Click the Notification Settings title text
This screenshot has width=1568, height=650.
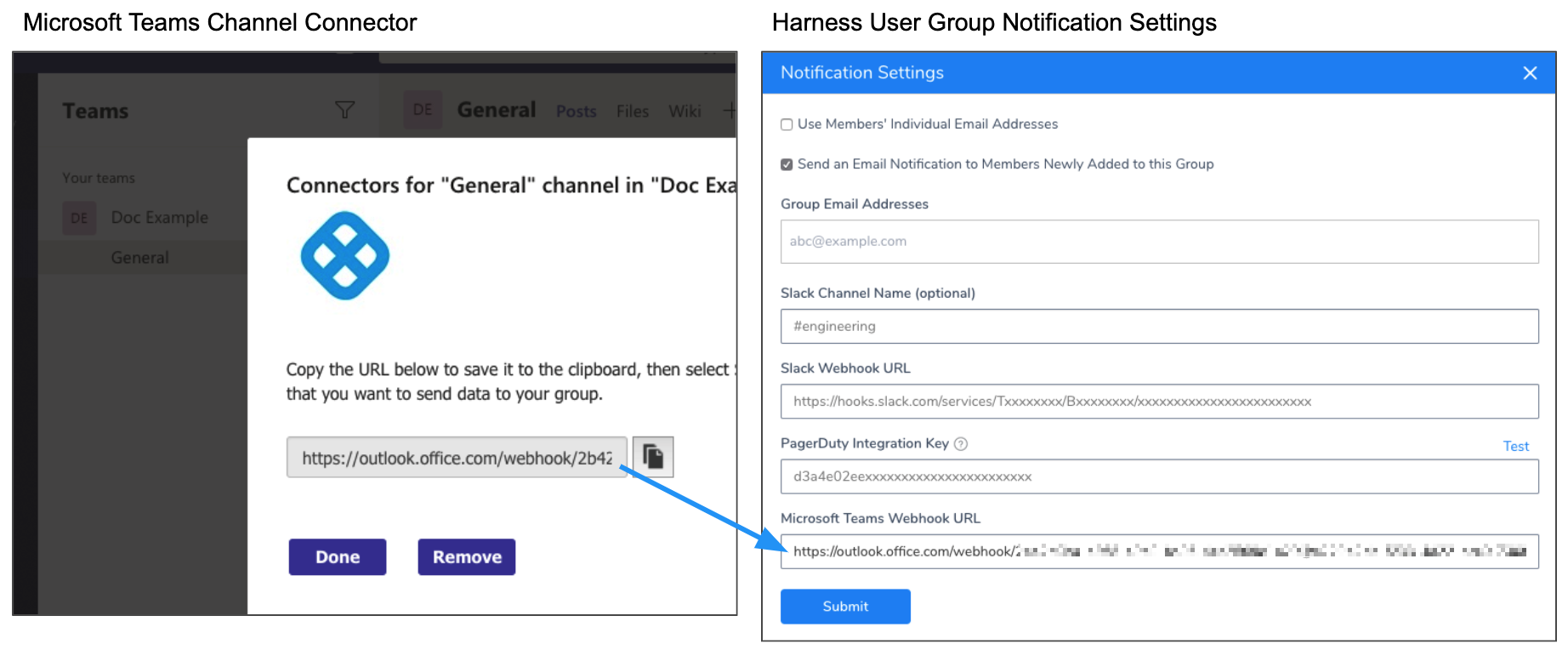(862, 73)
